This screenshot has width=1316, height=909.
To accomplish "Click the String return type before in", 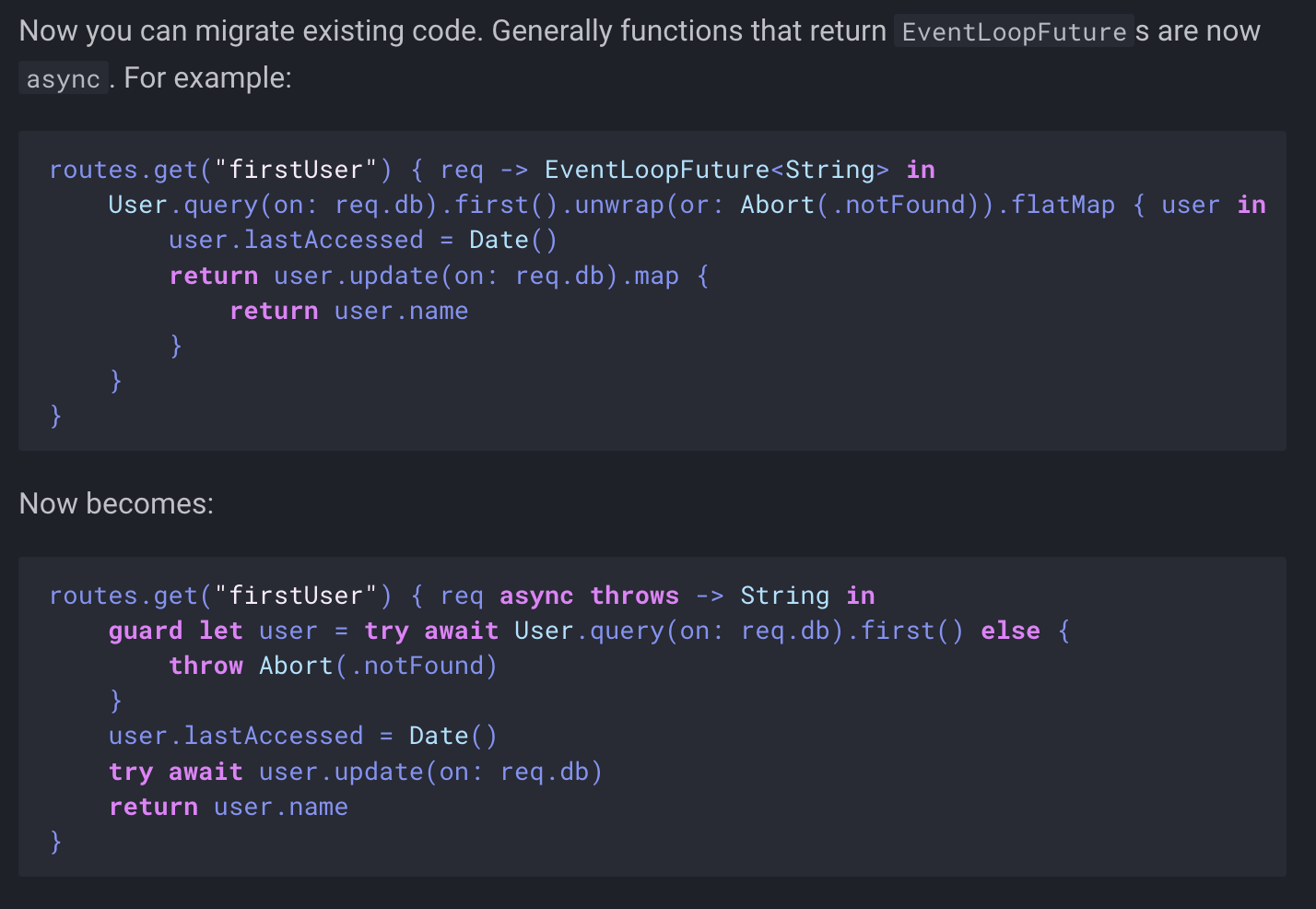I will pos(784,596).
